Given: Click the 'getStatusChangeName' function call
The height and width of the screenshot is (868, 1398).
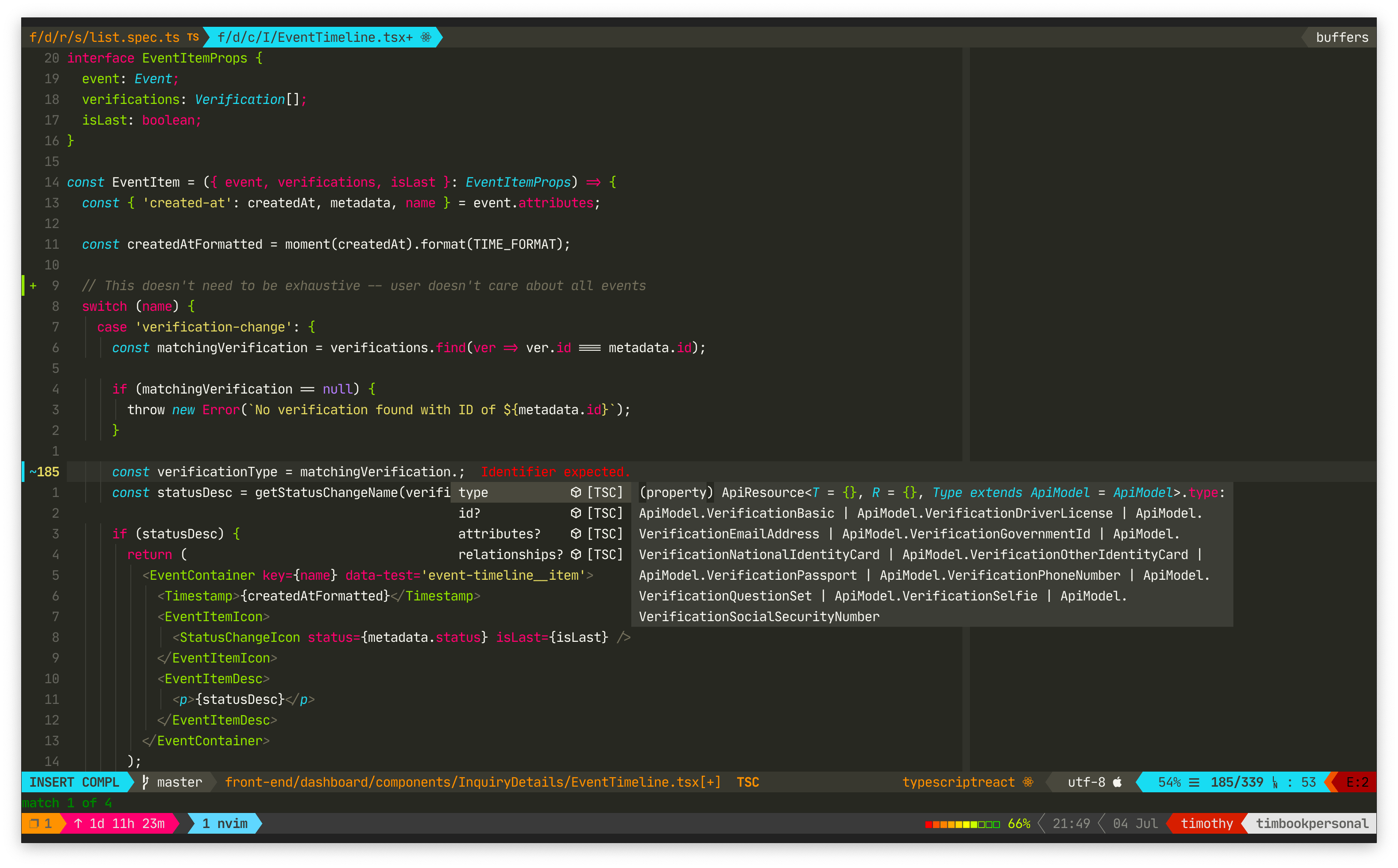Looking at the screenshot, I should (x=326, y=492).
